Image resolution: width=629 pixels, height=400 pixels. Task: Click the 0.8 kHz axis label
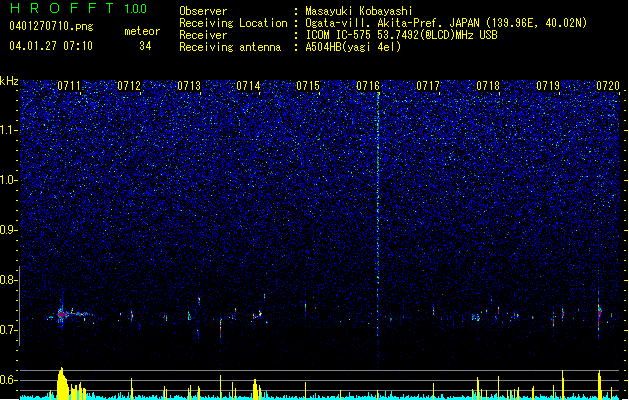tap(9, 280)
